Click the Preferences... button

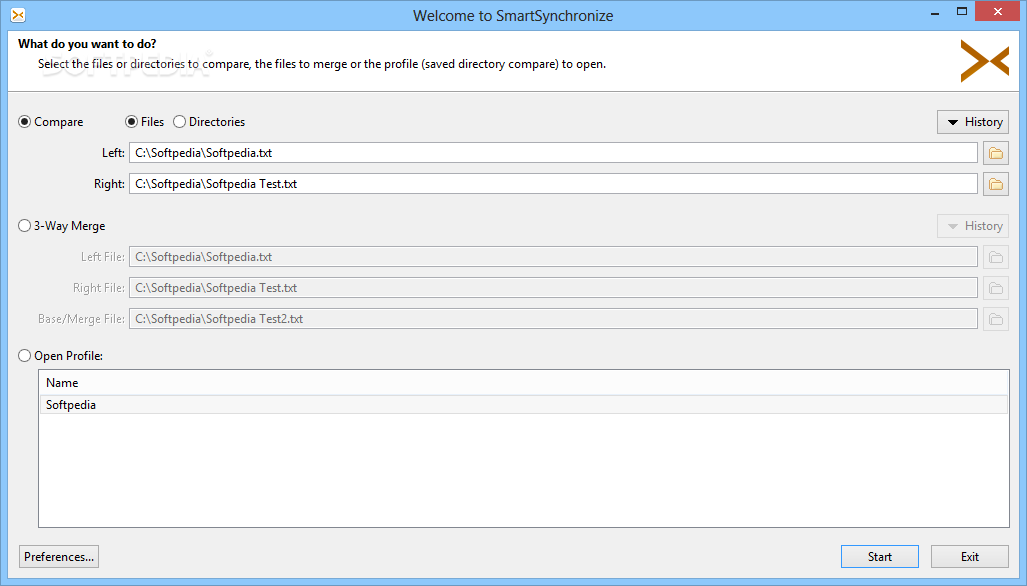pos(59,557)
